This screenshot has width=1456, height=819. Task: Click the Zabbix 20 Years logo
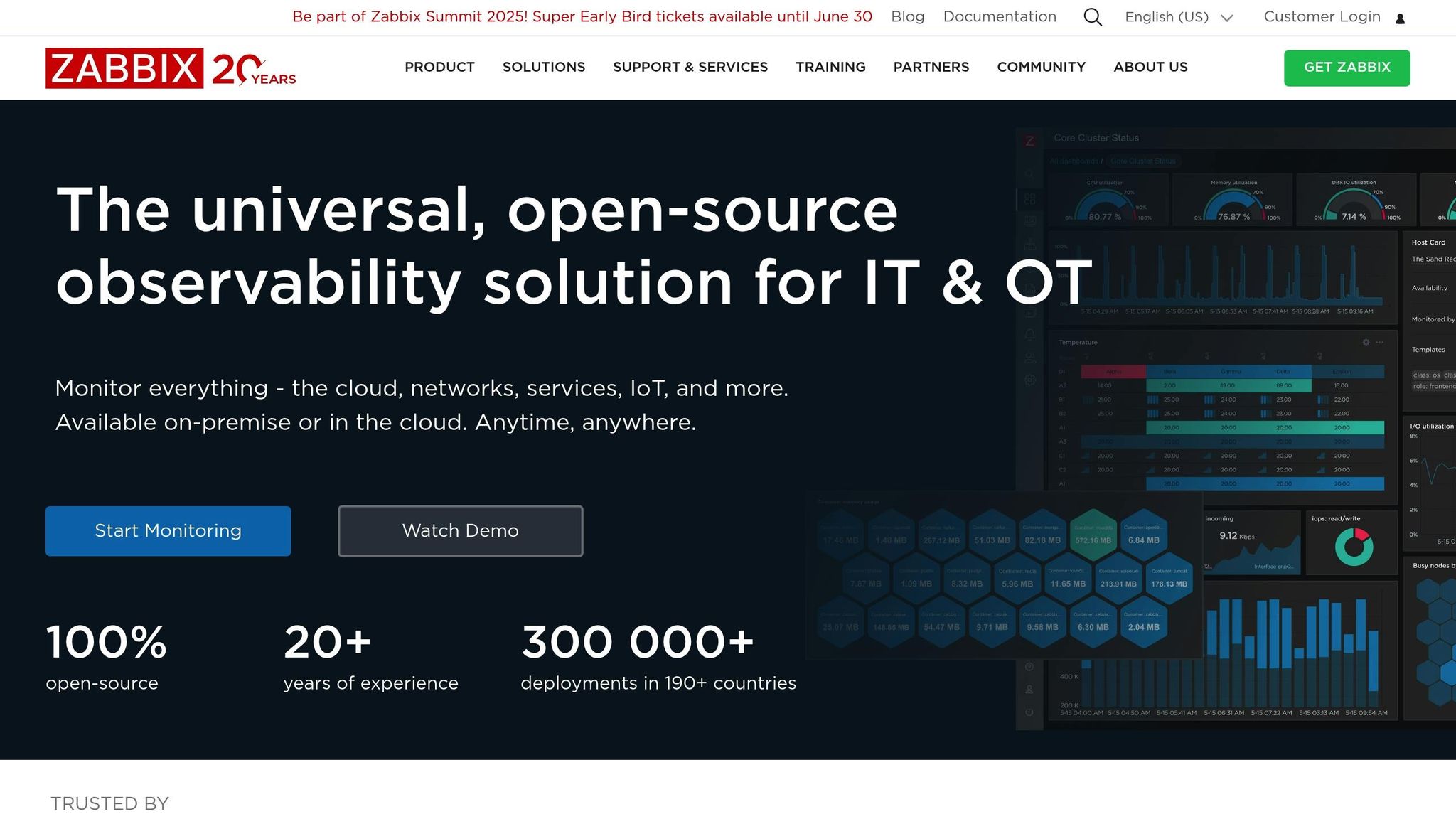coord(171,68)
